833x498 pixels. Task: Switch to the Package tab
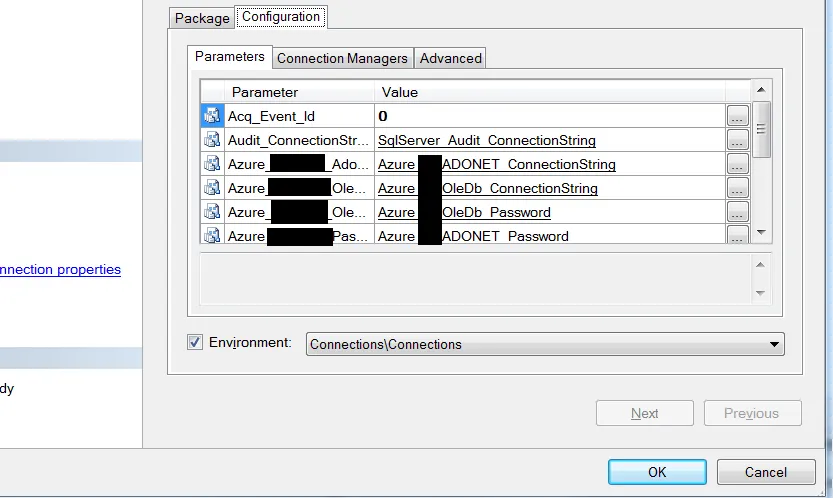point(202,18)
